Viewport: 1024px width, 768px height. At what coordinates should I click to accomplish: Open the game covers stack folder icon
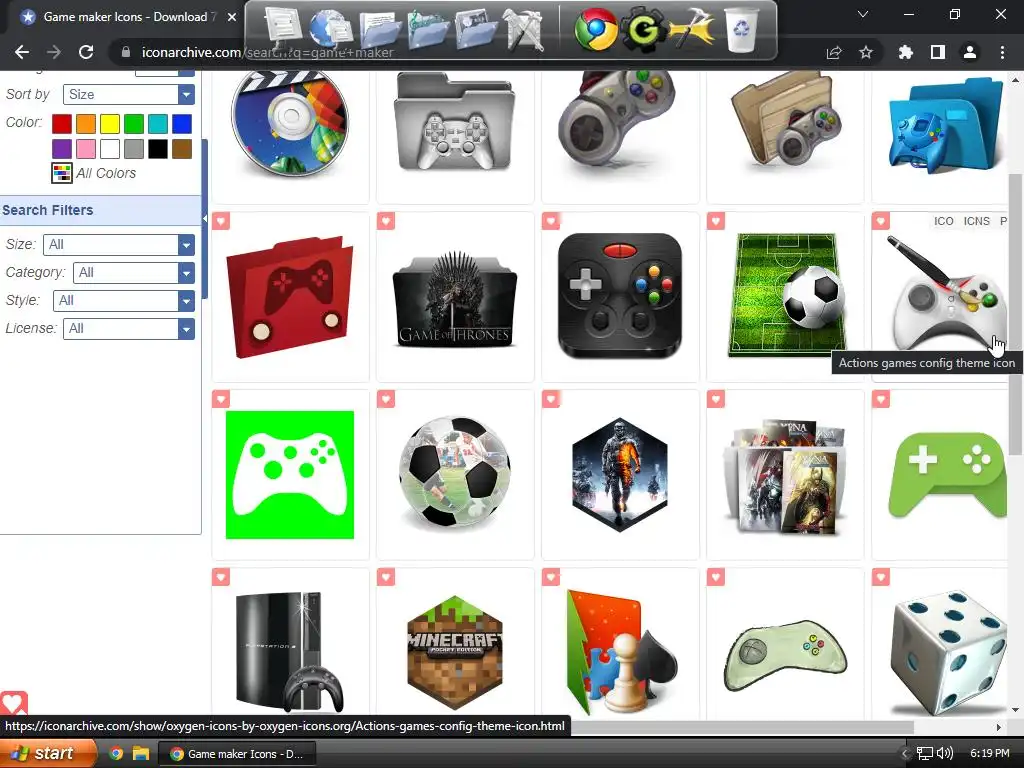point(786,477)
